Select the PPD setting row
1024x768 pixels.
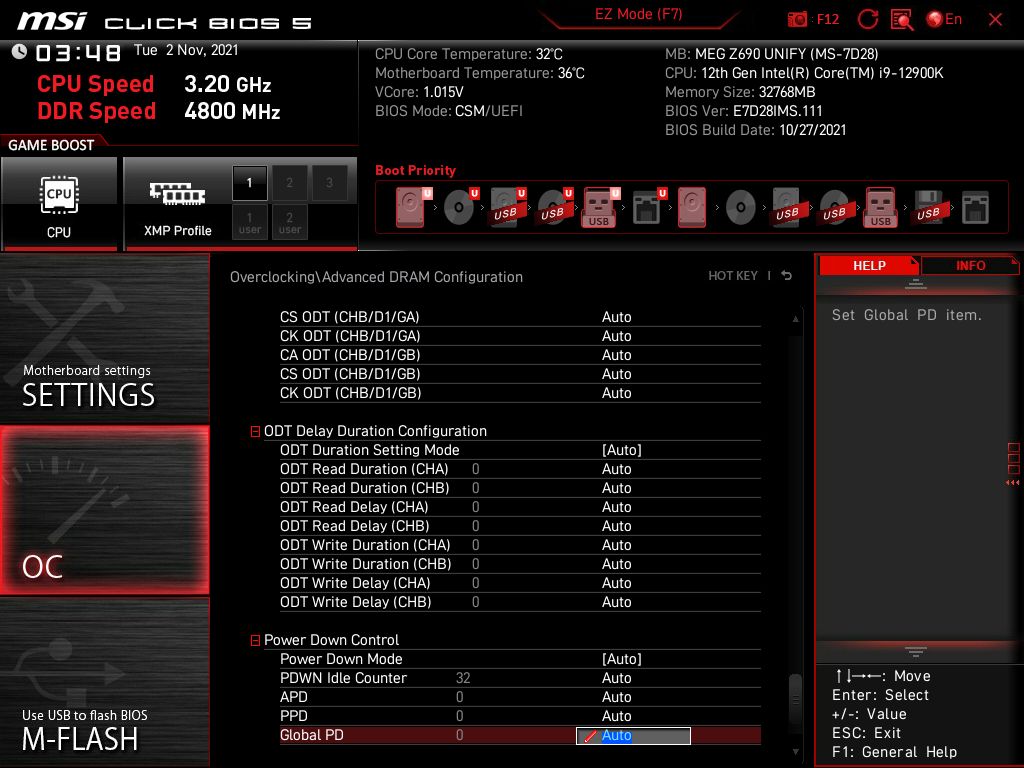tap(520, 716)
